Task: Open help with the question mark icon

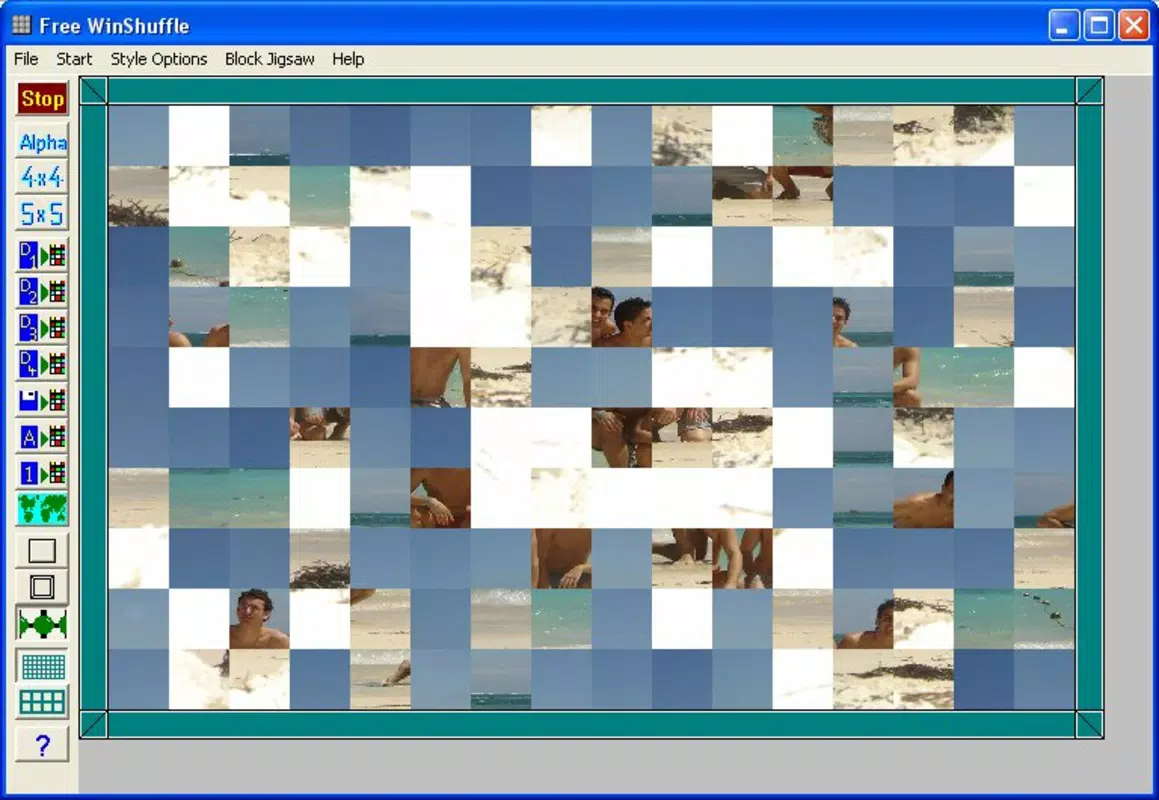Action: [42, 745]
